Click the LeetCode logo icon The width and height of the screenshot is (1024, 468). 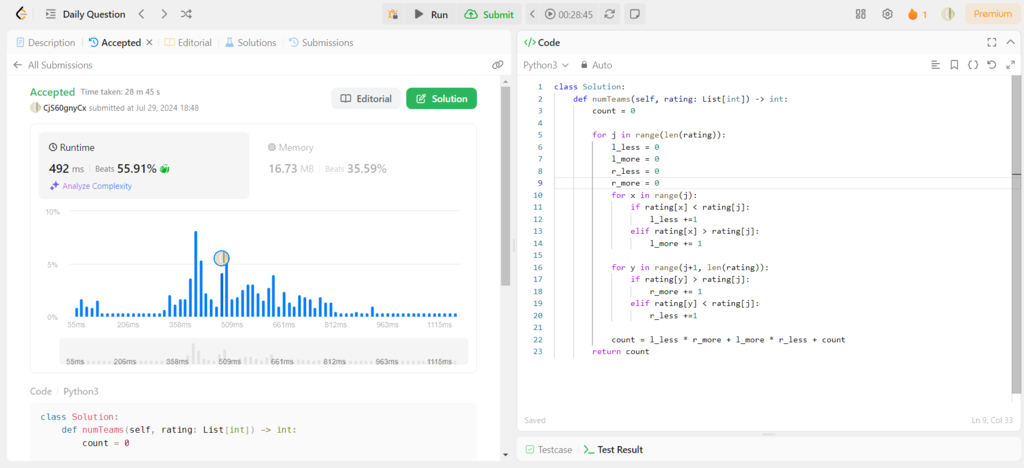21,14
